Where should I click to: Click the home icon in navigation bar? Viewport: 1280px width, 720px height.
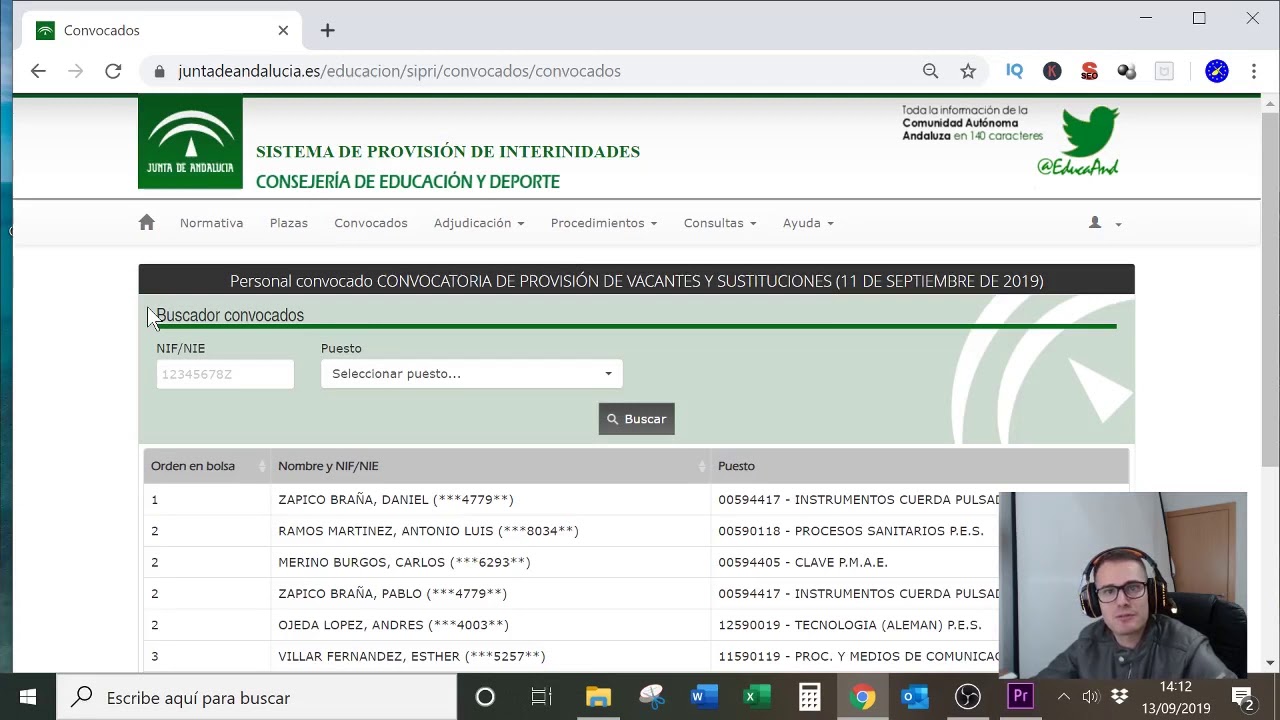pyautogui.click(x=147, y=223)
